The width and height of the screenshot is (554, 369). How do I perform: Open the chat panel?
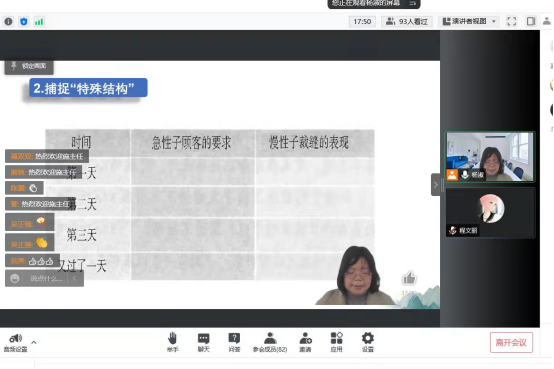pos(204,342)
